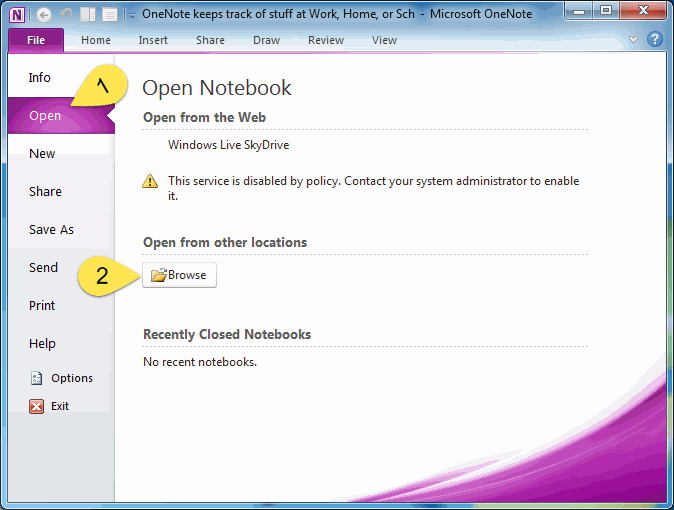Click the 'Recently Closed Notebooks' heading
Image resolution: width=674 pixels, height=510 pixels.
(227, 335)
